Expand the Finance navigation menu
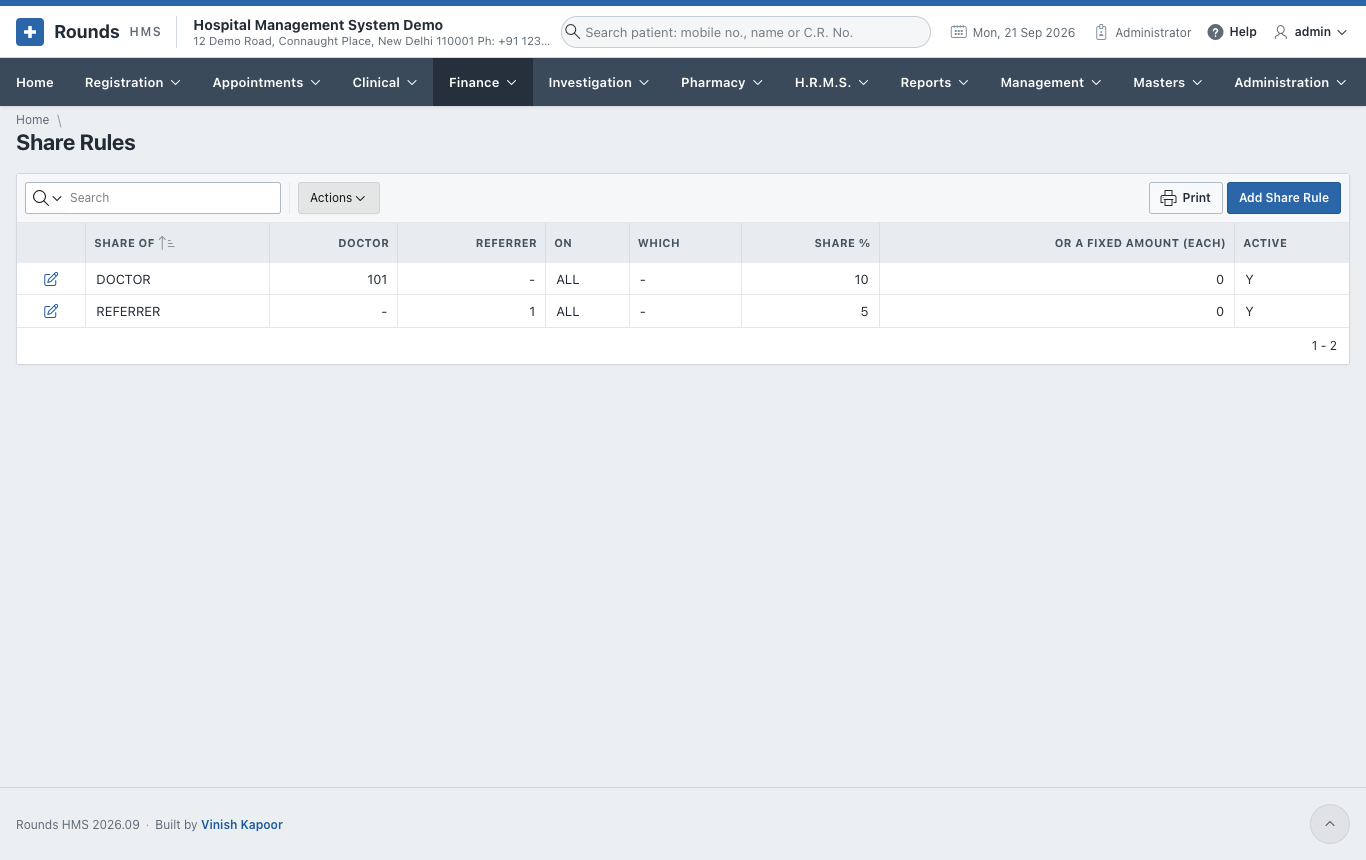The image size is (1366, 860). click(483, 82)
